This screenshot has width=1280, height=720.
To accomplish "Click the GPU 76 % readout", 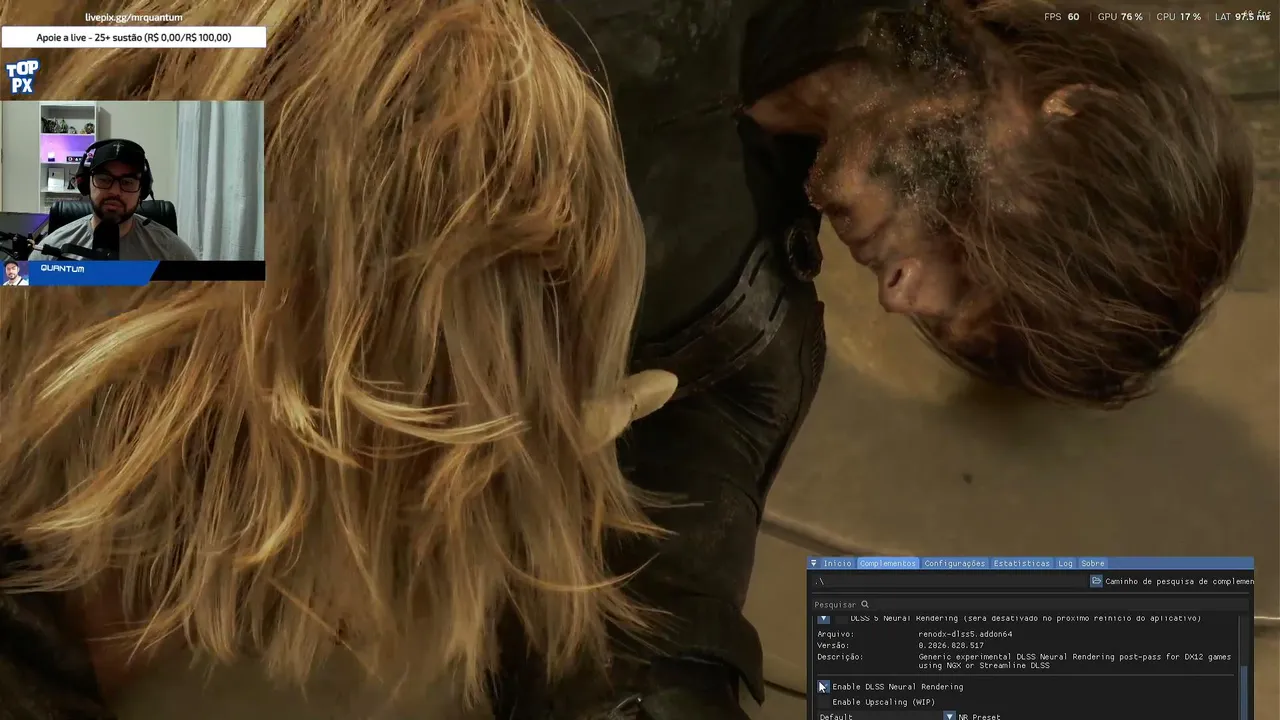I will click(1120, 17).
